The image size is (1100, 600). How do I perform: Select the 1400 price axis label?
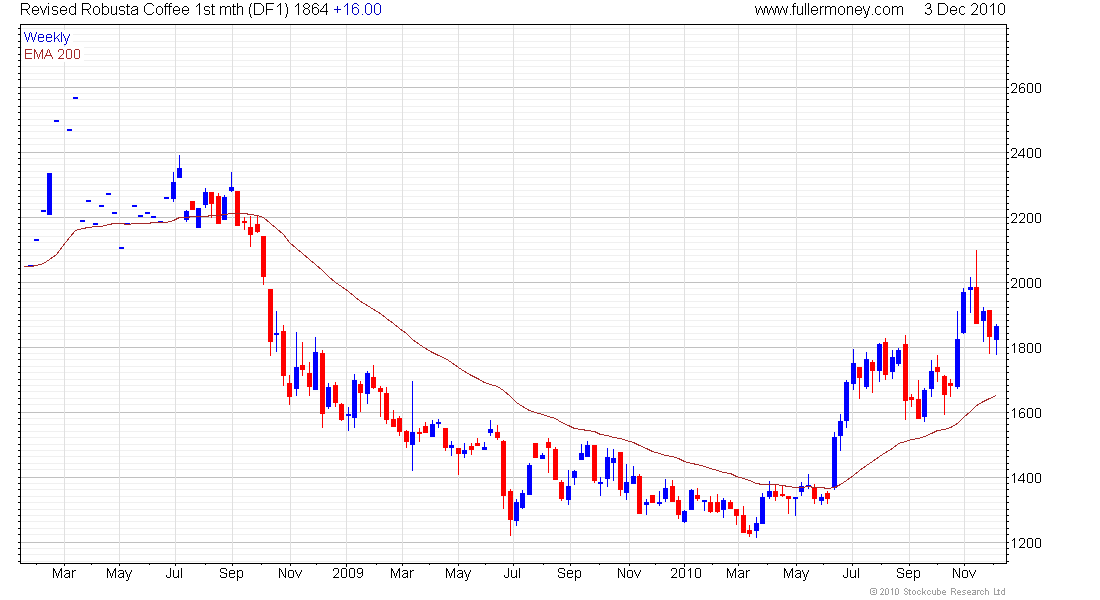click(1026, 479)
